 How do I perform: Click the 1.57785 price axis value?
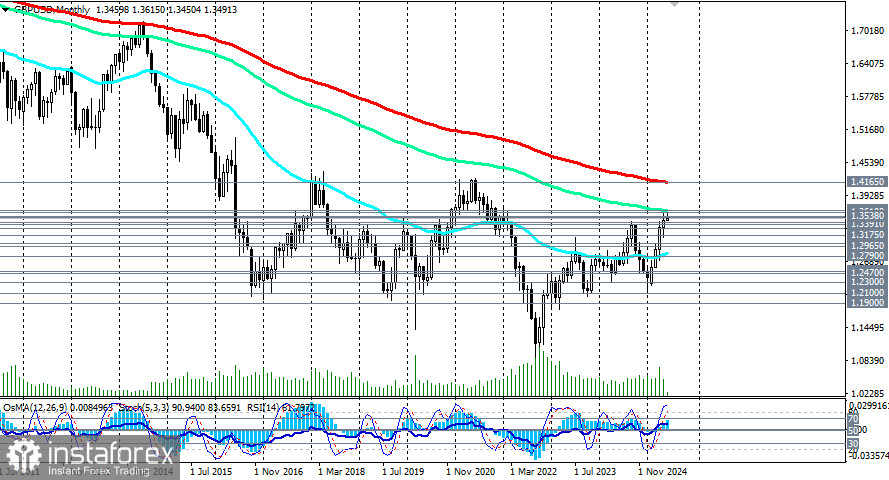tap(867, 97)
